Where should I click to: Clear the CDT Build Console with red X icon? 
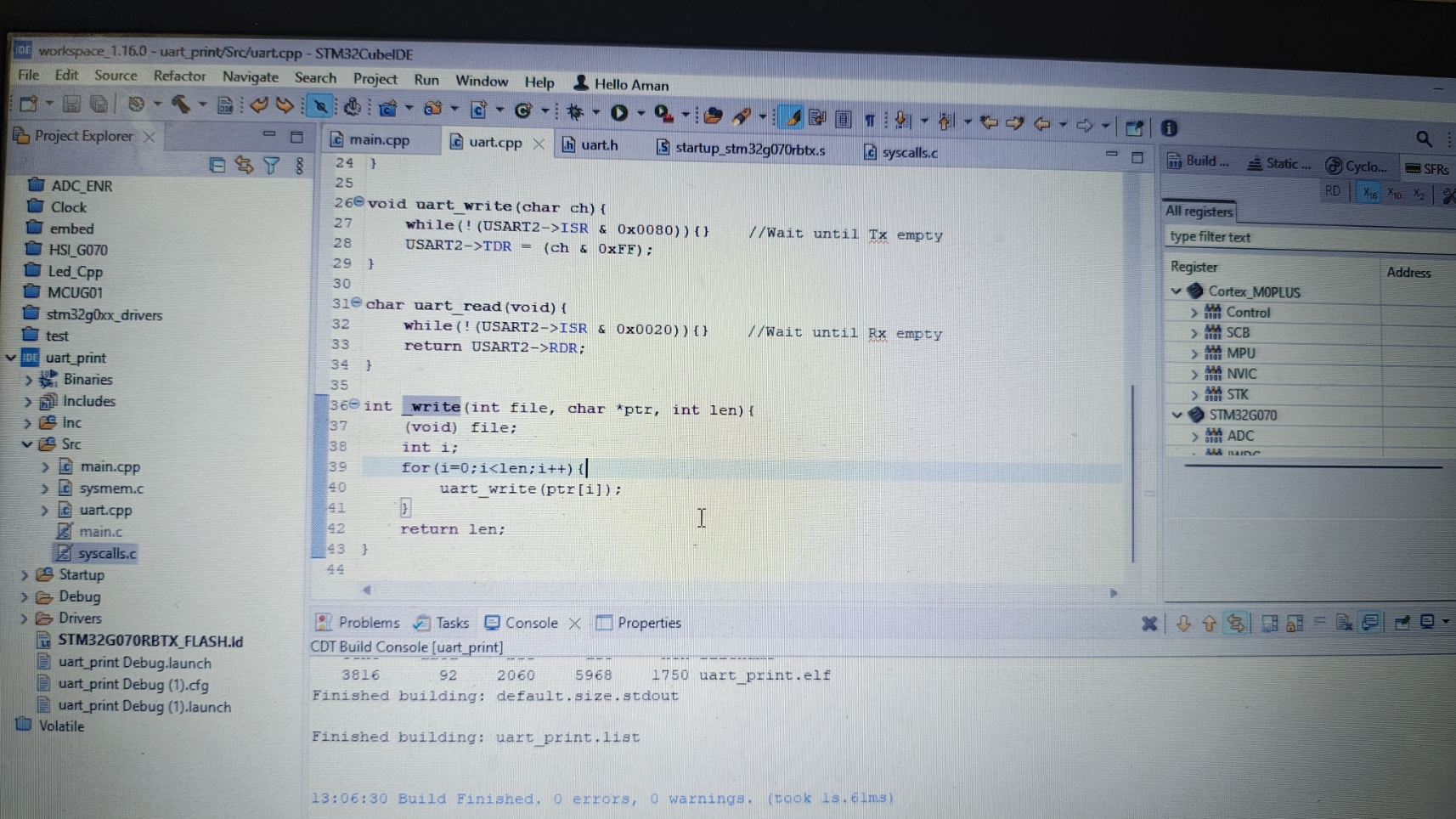pos(1150,624)
